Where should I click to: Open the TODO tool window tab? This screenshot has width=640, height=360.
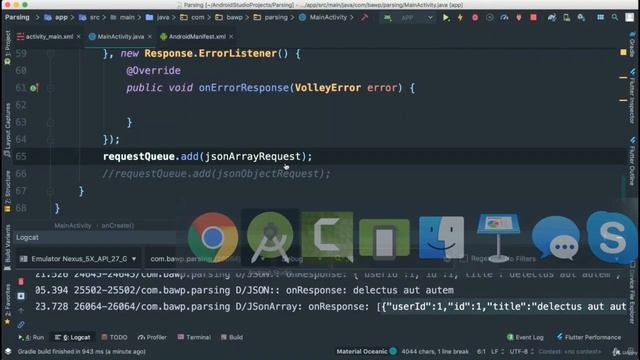(114, 337)
